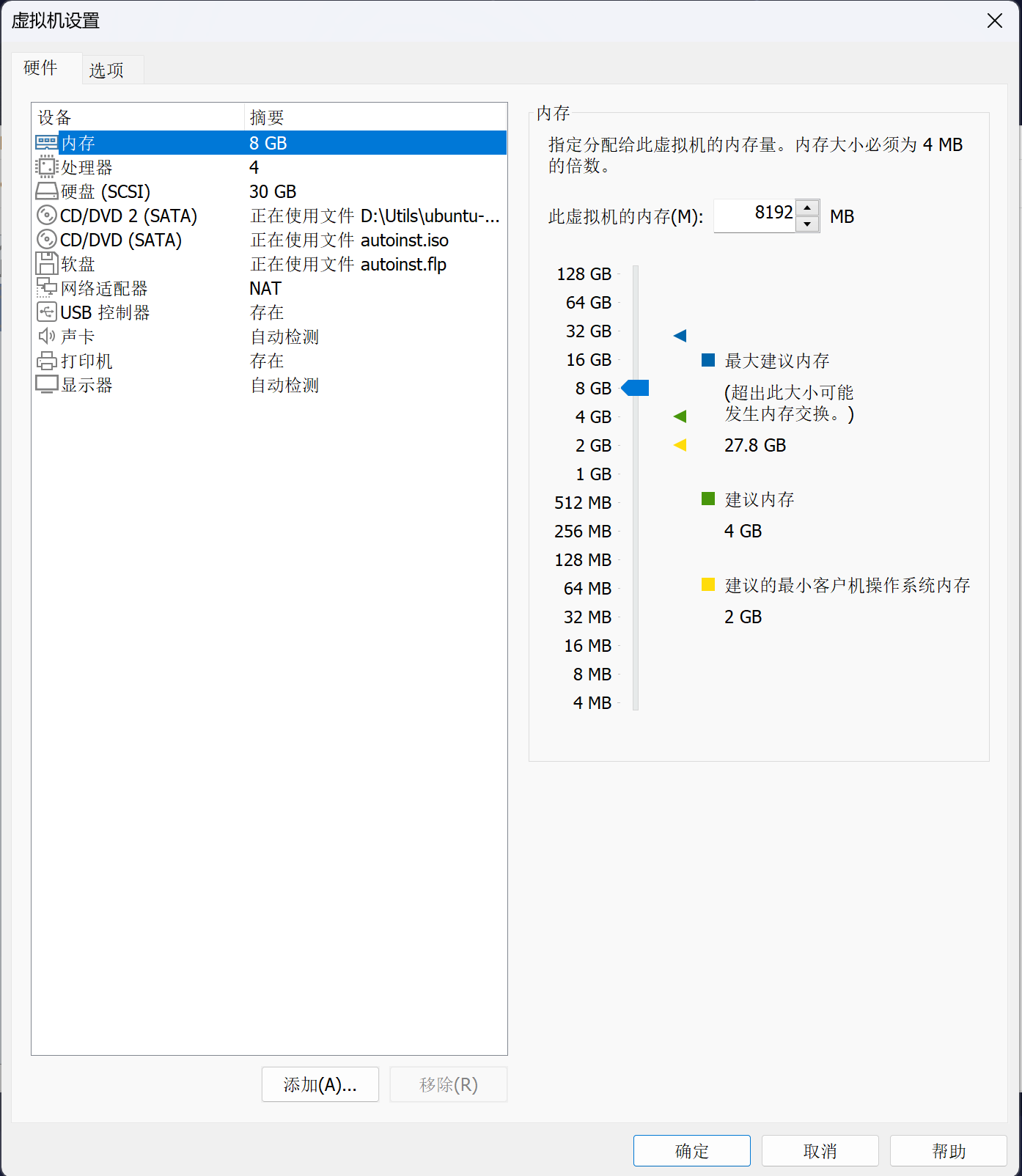Click the yellow minimum guest OS memory arrow

click(x=680, y=445)
